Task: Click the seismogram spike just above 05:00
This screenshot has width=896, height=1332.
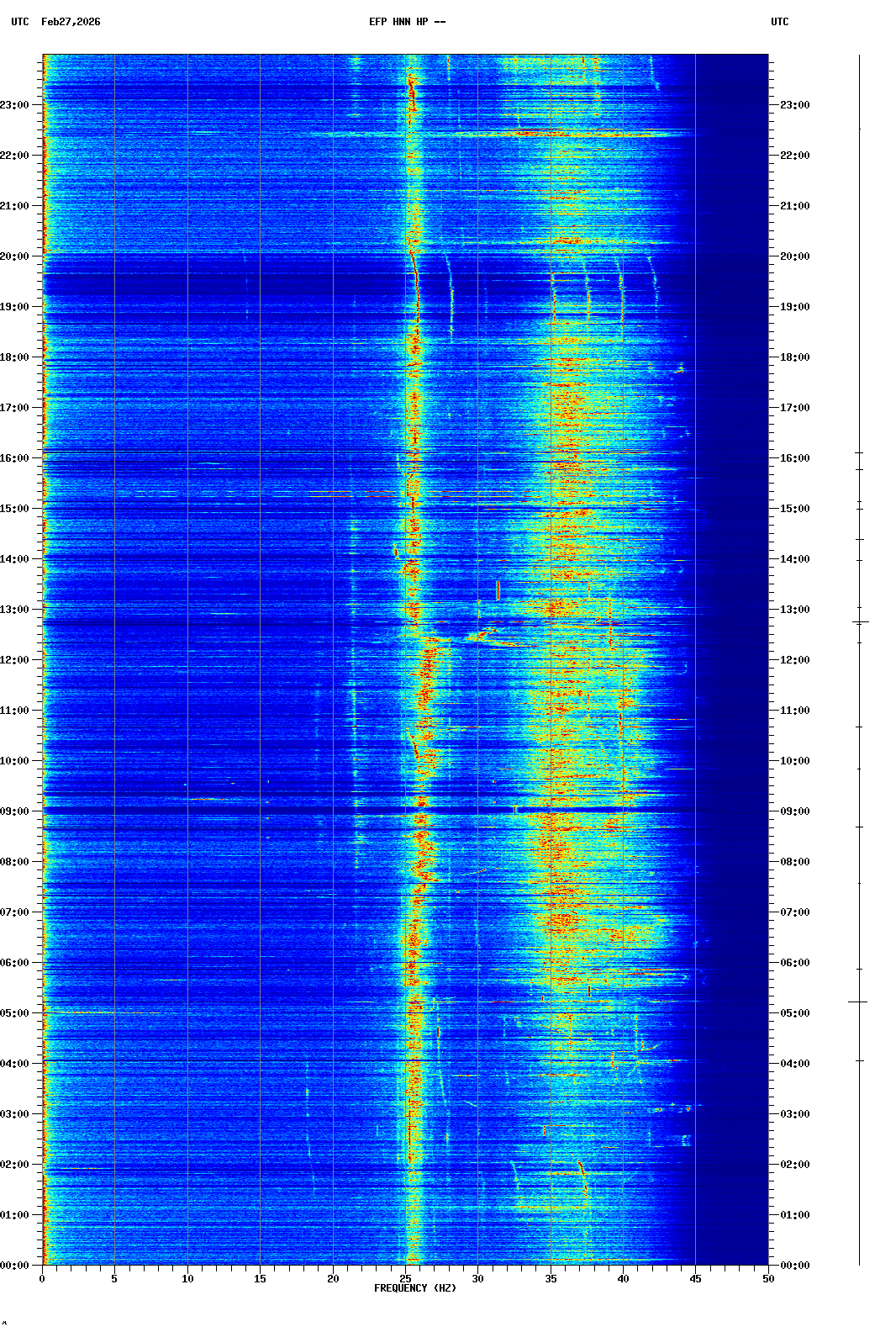Action: point(858,1002)
